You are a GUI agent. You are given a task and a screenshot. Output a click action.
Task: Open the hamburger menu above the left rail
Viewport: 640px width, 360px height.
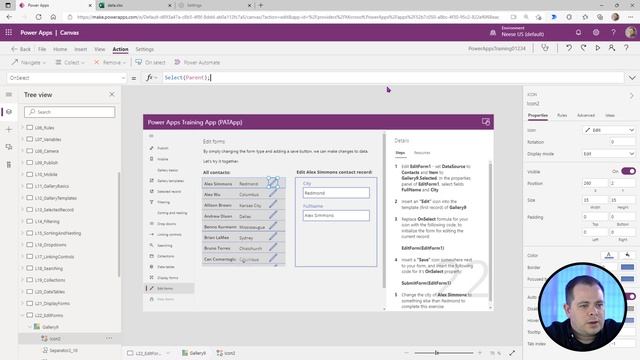pyautogui.click(x=9, y=94)
